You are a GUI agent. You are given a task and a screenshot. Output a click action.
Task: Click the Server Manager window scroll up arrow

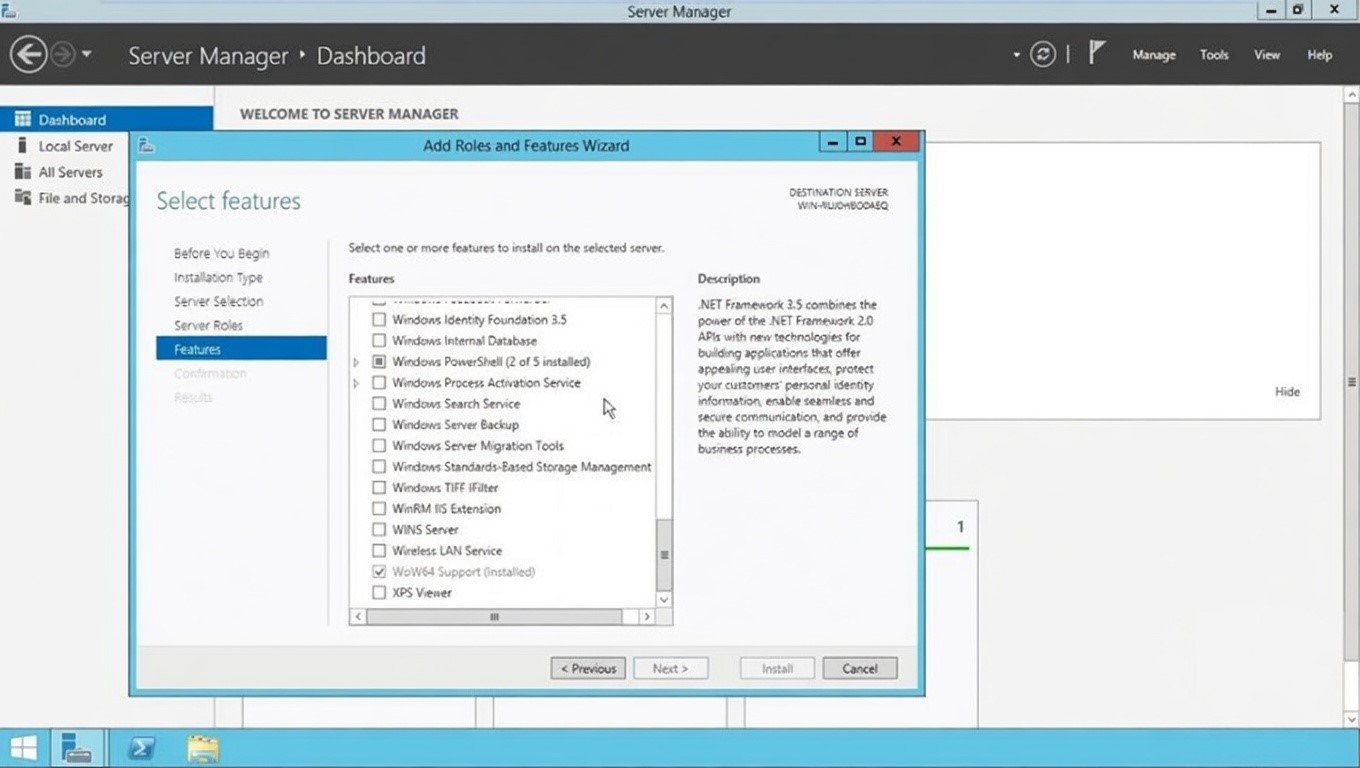click(x=1351, y=93)
